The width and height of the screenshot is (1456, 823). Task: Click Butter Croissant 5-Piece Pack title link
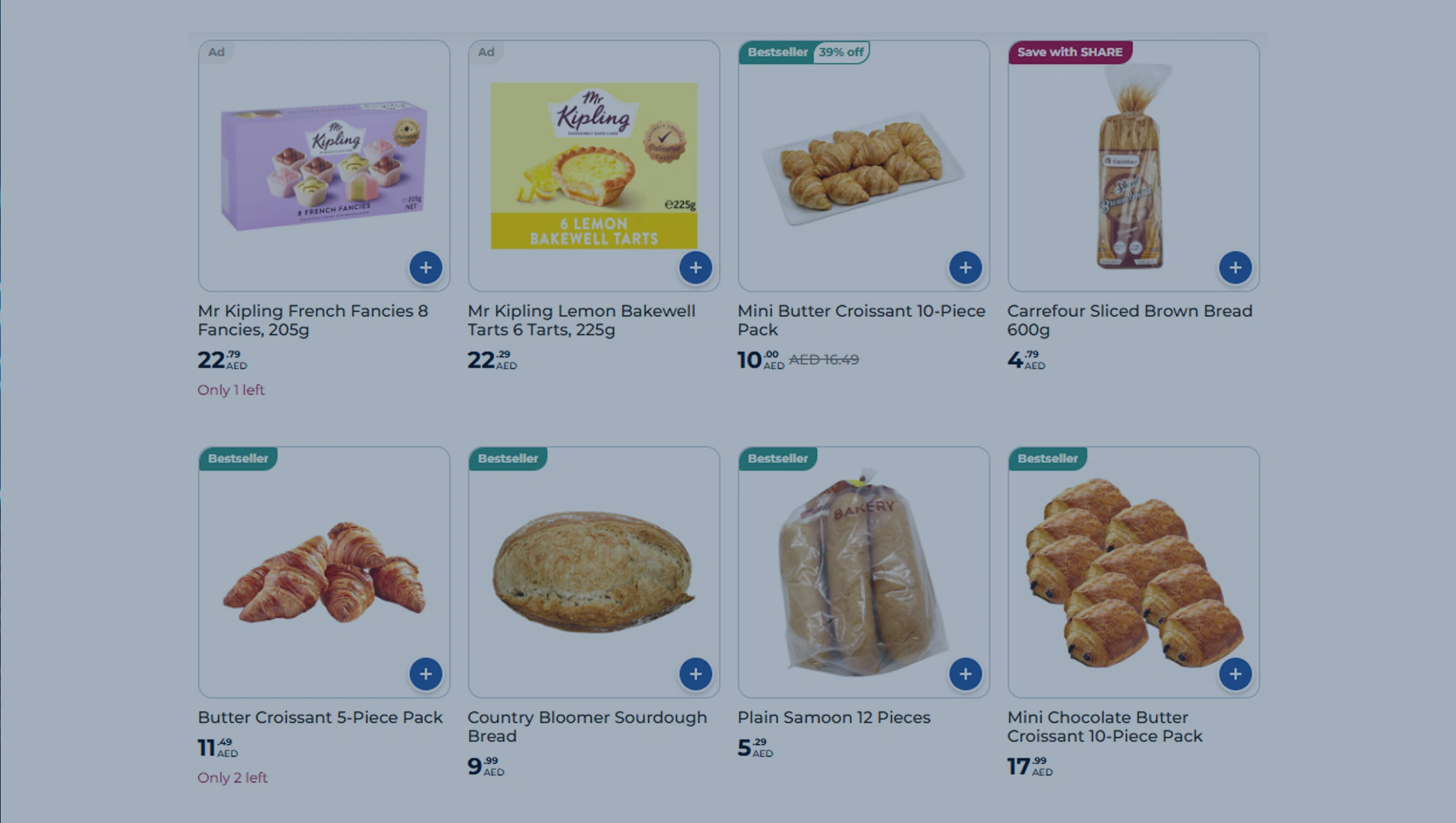(x=320, y=718)
